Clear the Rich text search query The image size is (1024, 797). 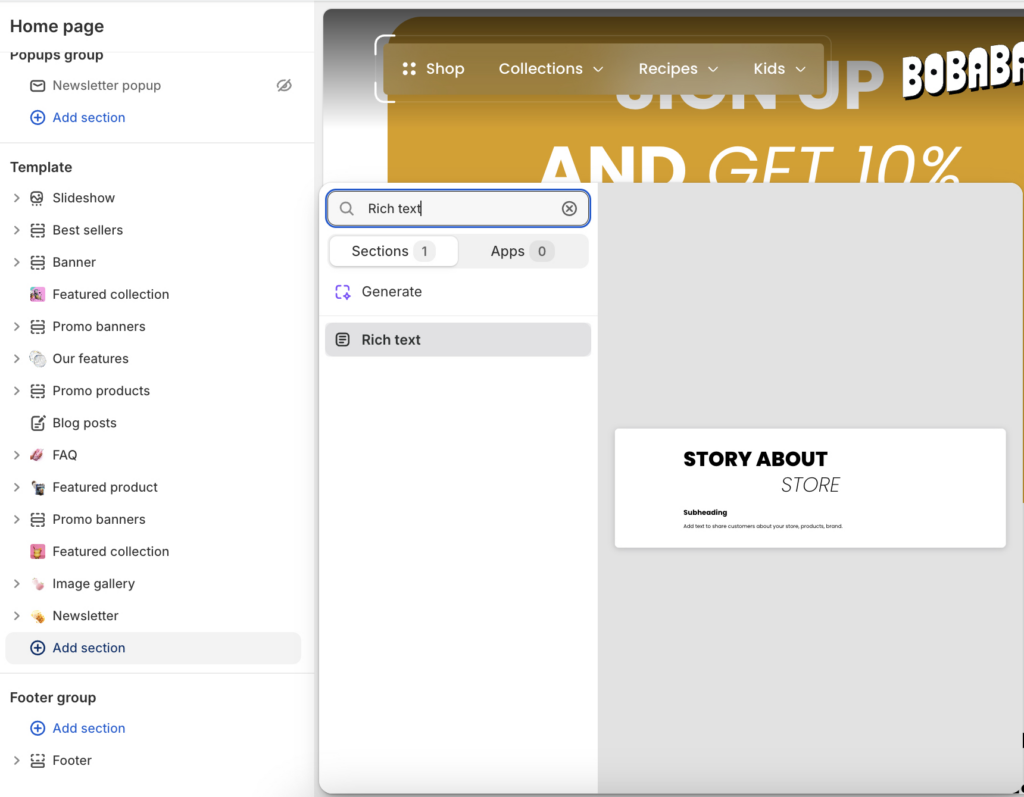pyautogui.click(x=569, y=208)
